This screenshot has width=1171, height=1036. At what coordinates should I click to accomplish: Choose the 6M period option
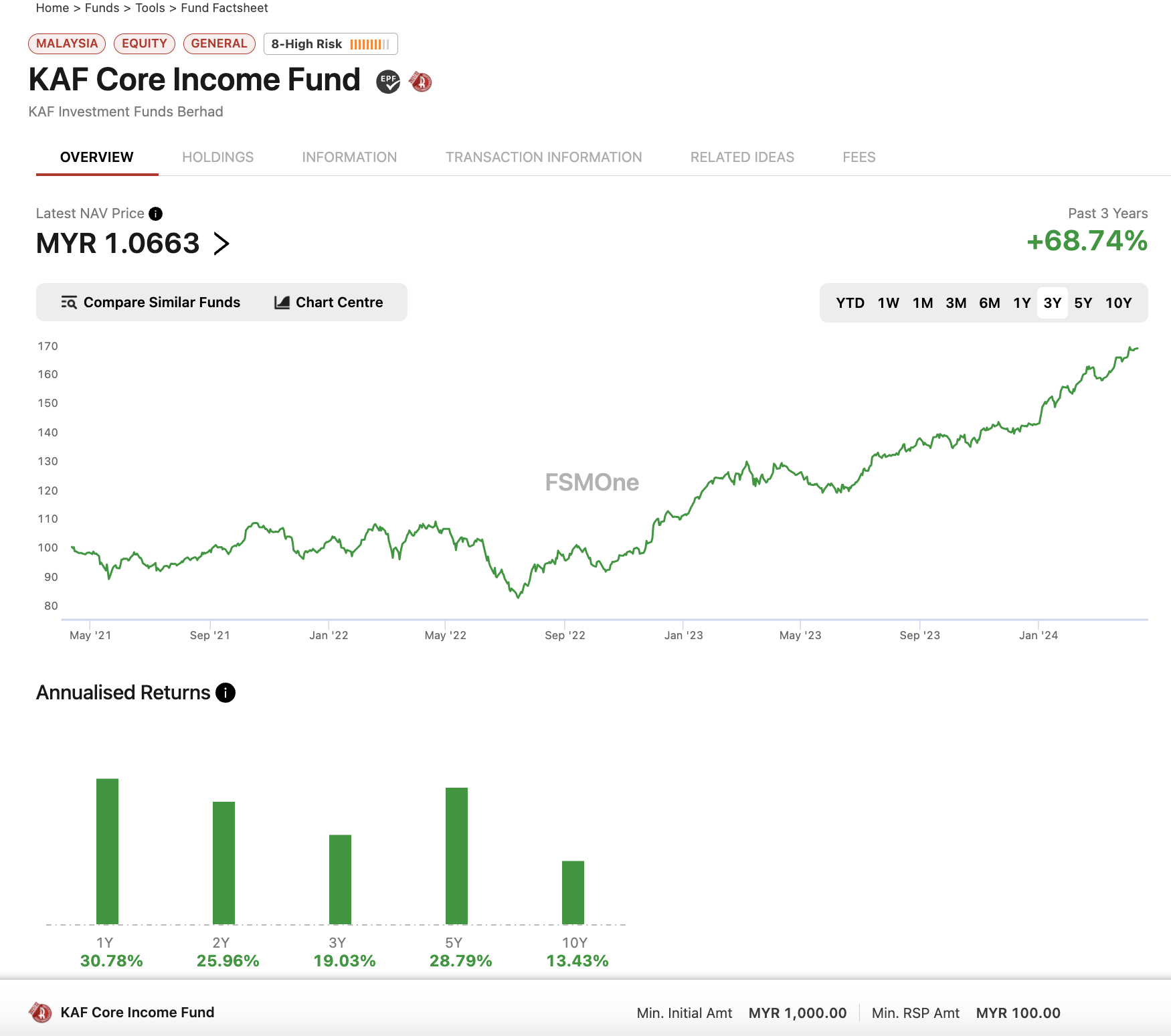(x=989, y=303)
